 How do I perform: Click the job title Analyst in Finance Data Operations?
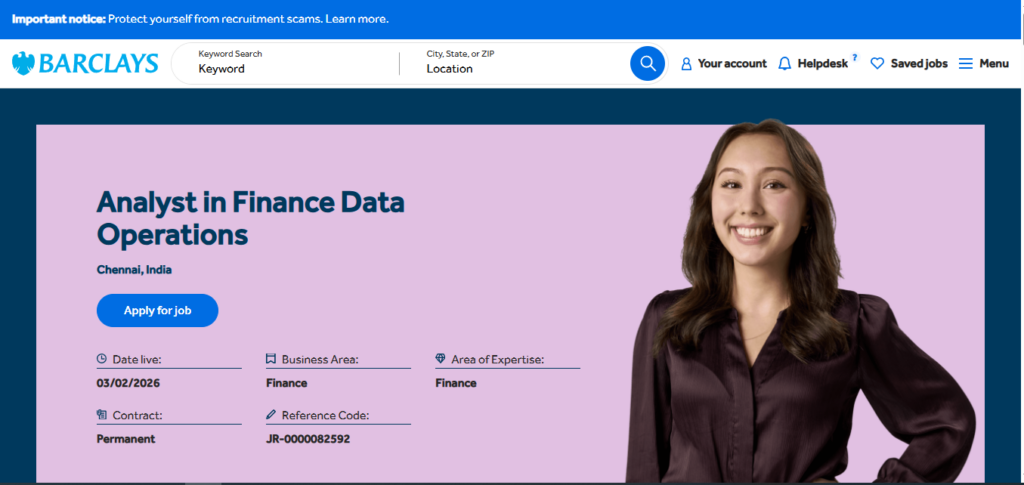point(251,219)
